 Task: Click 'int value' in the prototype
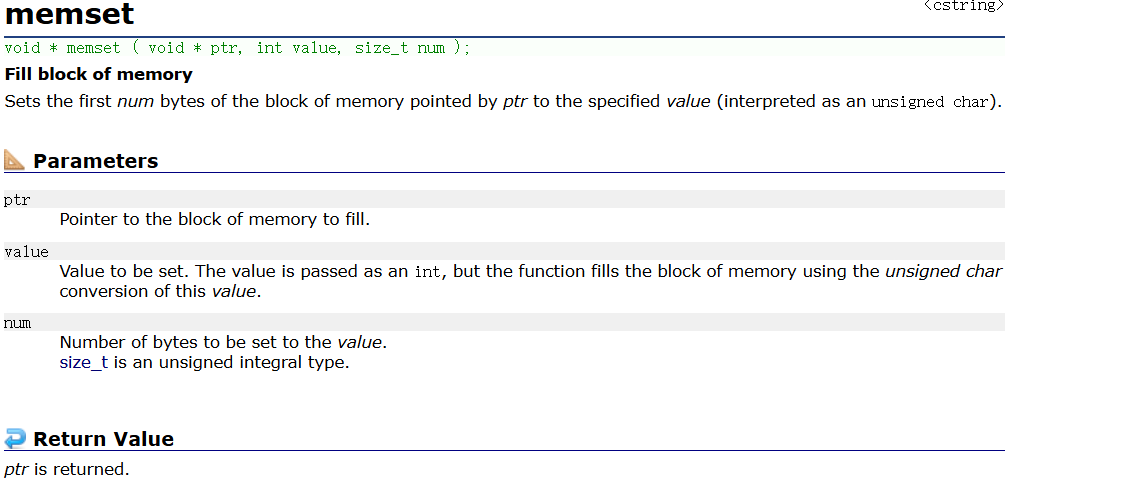tap(297, 48)
